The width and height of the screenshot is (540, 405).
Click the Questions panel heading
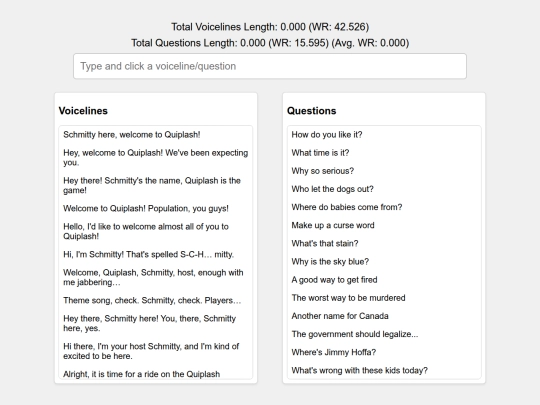[311, 111]
